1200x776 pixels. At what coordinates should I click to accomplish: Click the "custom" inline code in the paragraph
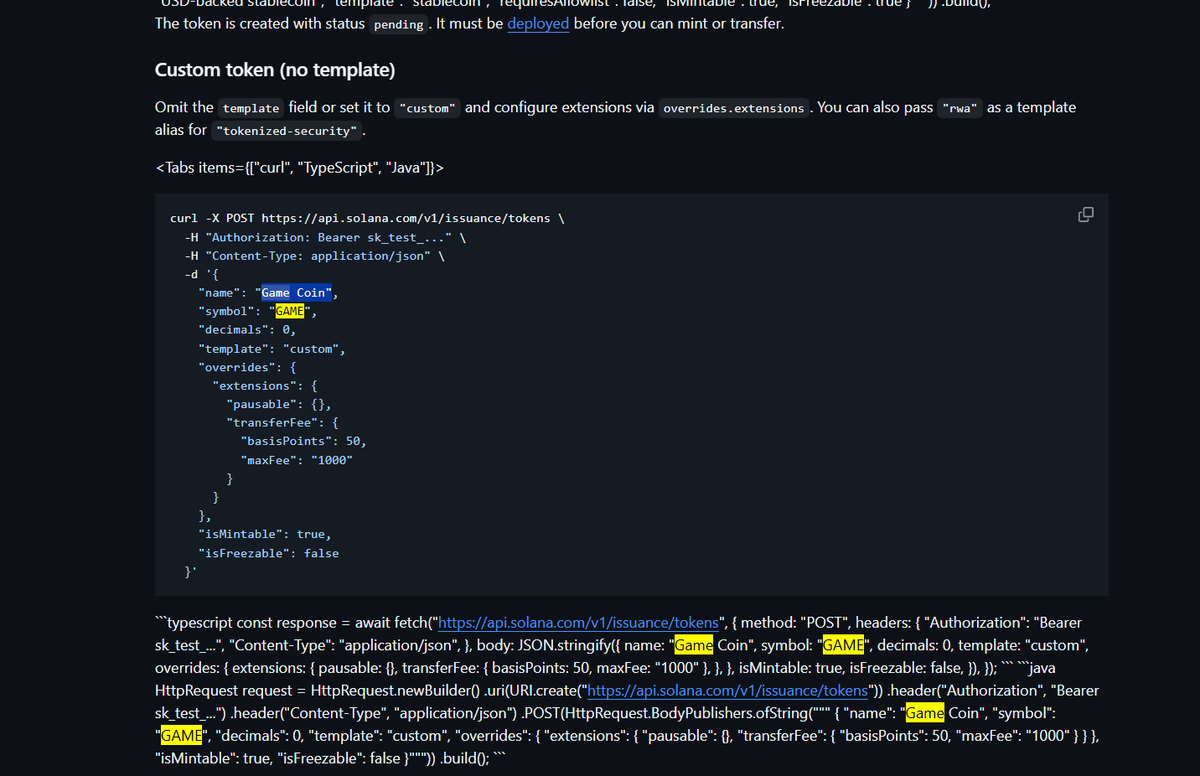(x=428, y=108)
